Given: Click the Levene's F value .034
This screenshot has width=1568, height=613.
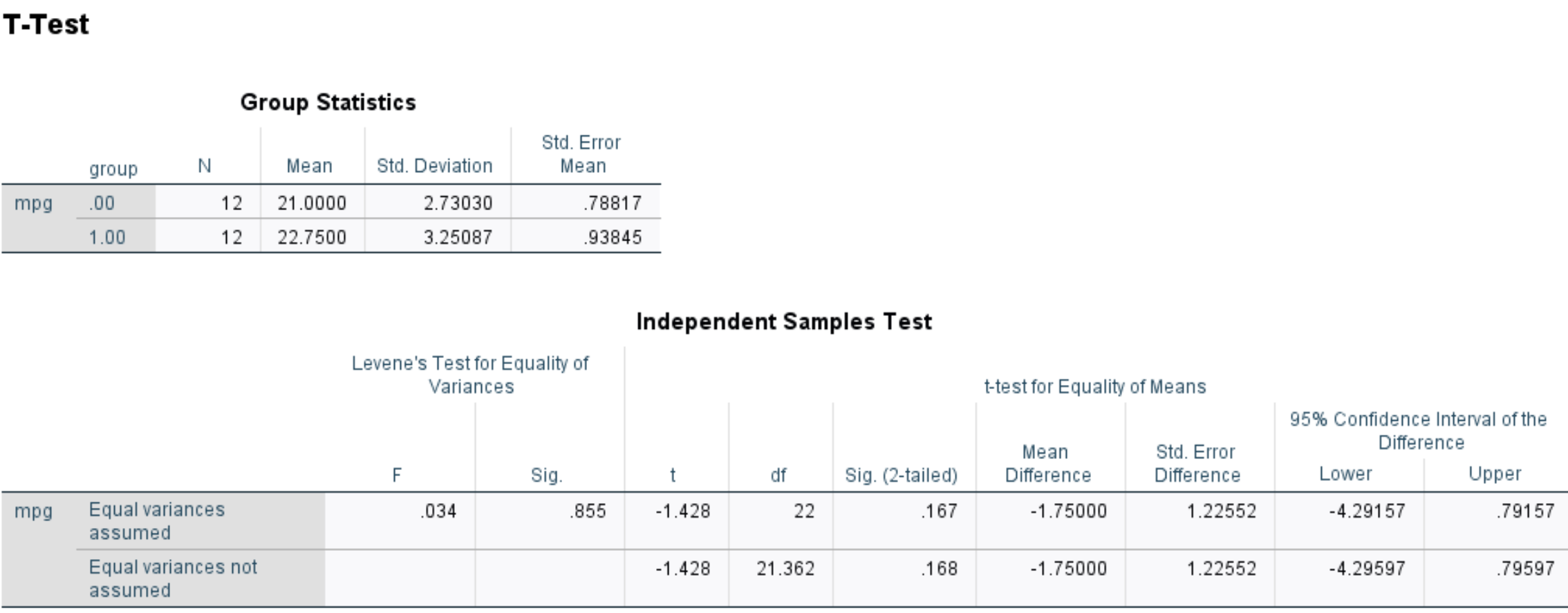Looking at the screenshot, I should click(x=438, y=511).
